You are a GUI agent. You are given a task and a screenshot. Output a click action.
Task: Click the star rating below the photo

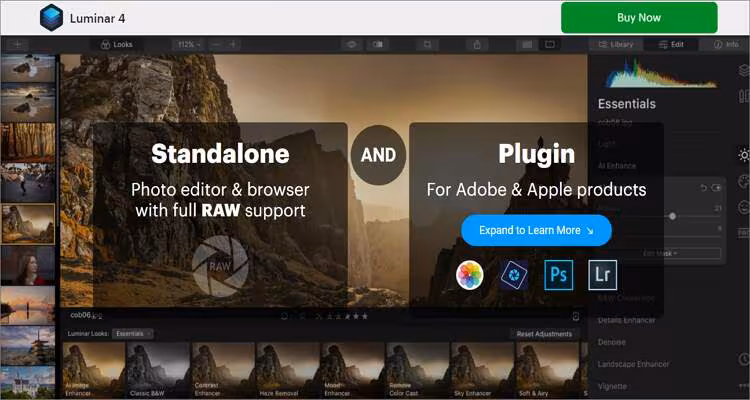click(347, 316)
